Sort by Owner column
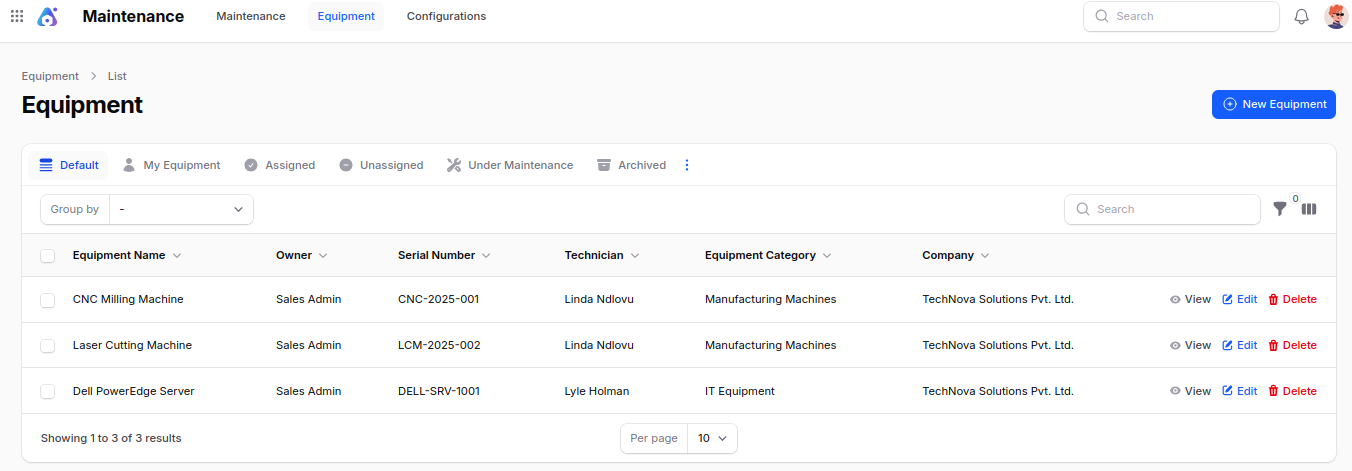This screenshot has width=1352, height=471. click(x=302, y=255)
